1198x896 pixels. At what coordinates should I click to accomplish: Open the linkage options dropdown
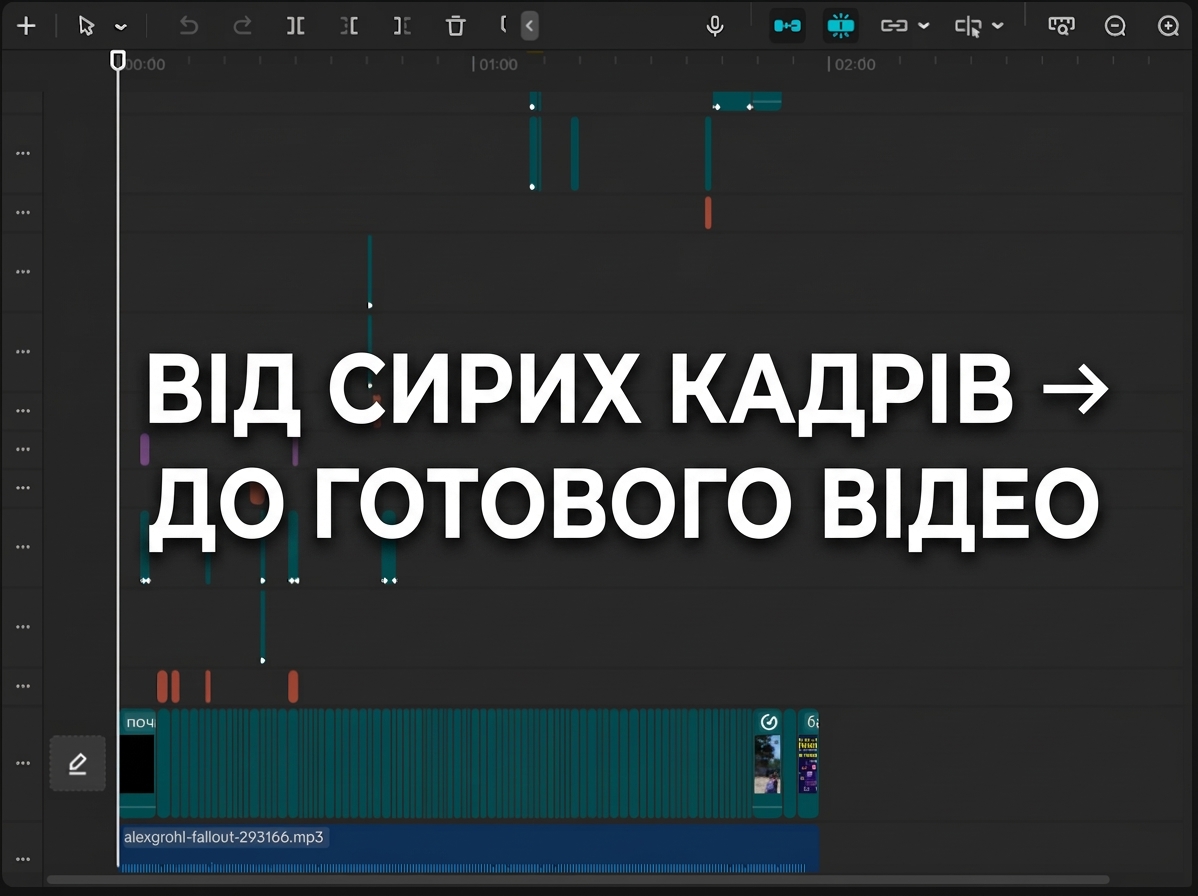pyautogui.click(x=923, y=26)
